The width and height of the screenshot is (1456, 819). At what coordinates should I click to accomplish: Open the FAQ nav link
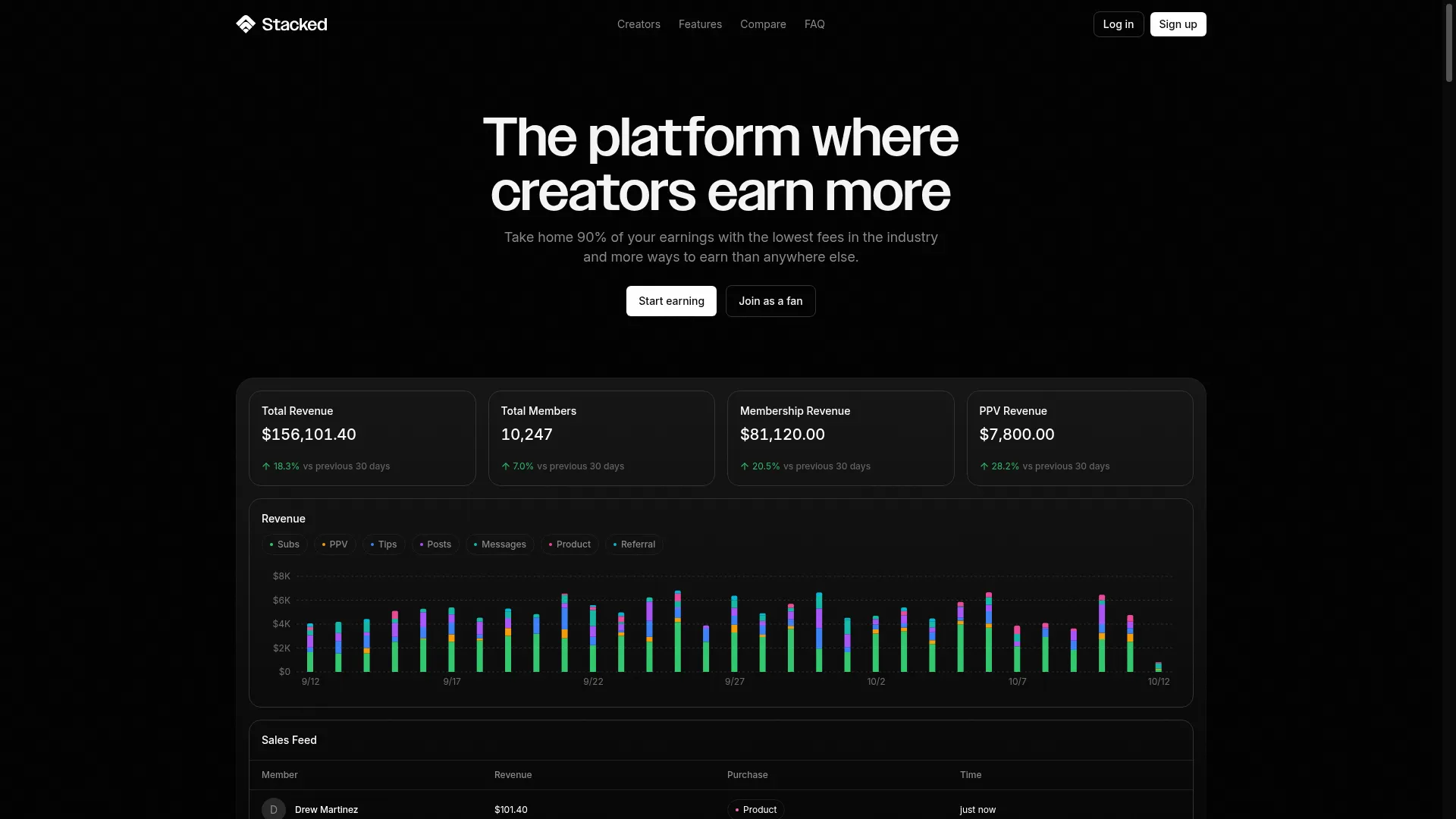pyautogui.click(x=814, y=24)
